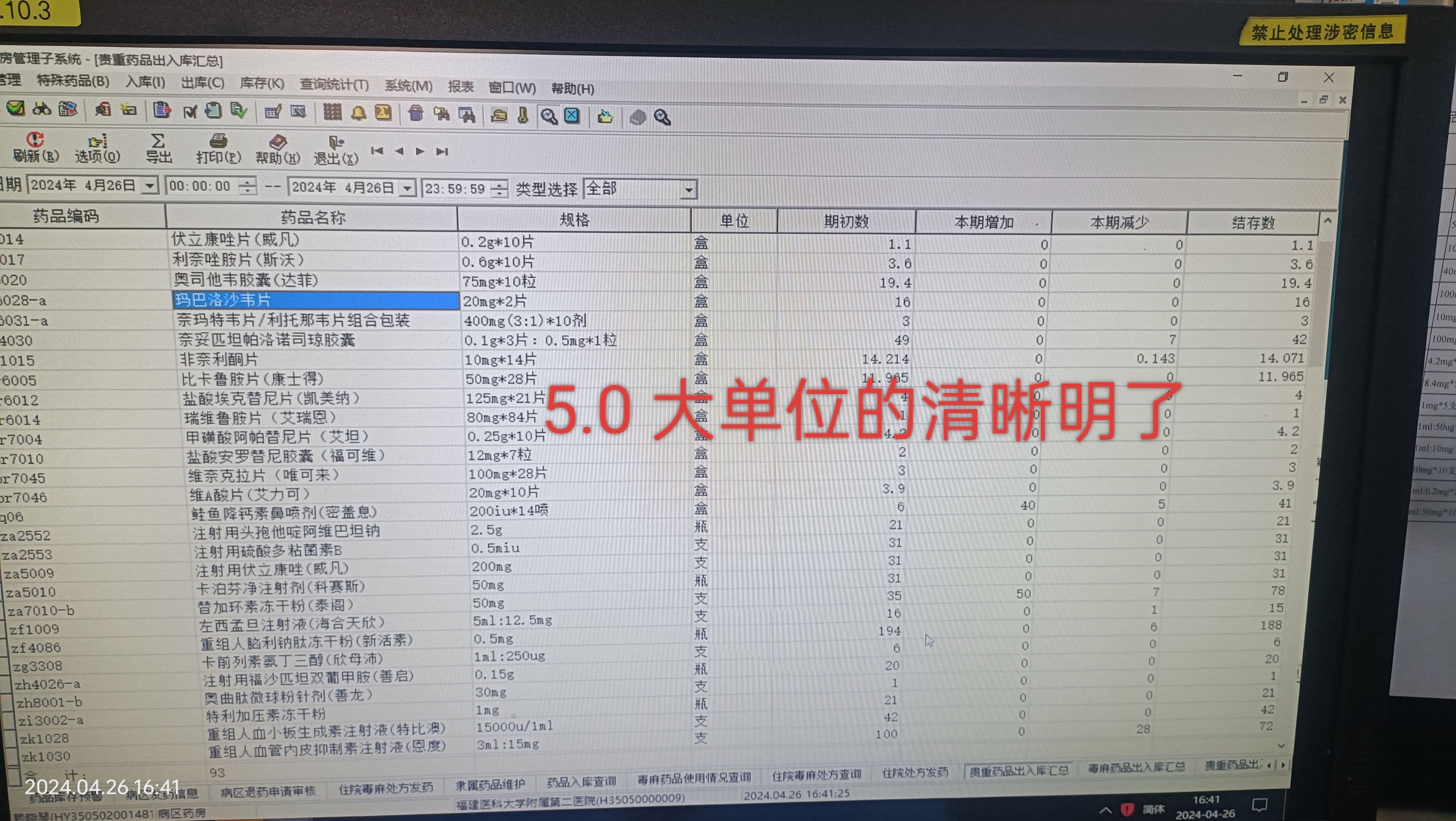Jump to first record navigation arrow
The image size is (1456, 821).
[x=377, y=151]
